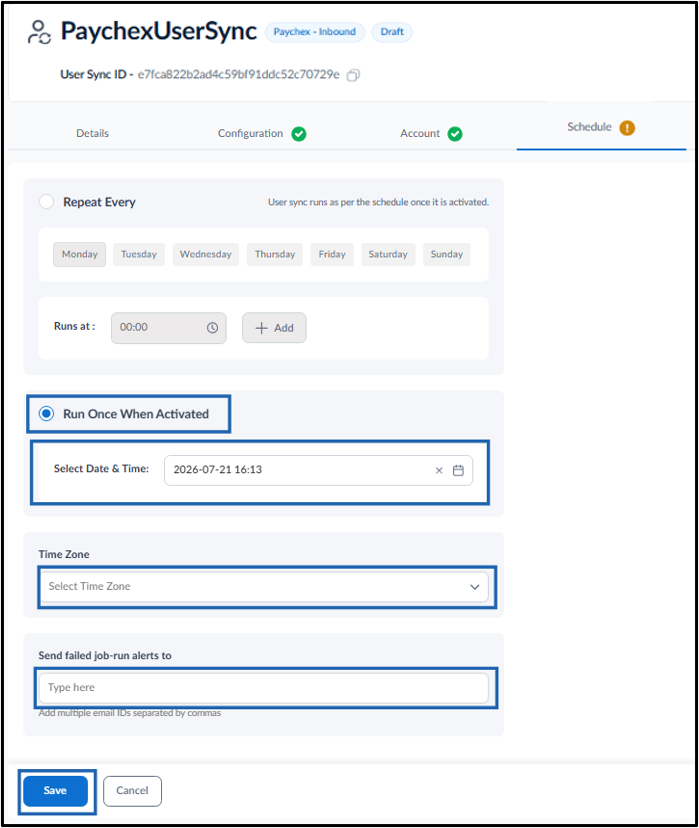Viewport: 699px width, 828px height.
Task: Click 'Add multiple email IDs separated by commas' hint
Action: tap(130, 713)
